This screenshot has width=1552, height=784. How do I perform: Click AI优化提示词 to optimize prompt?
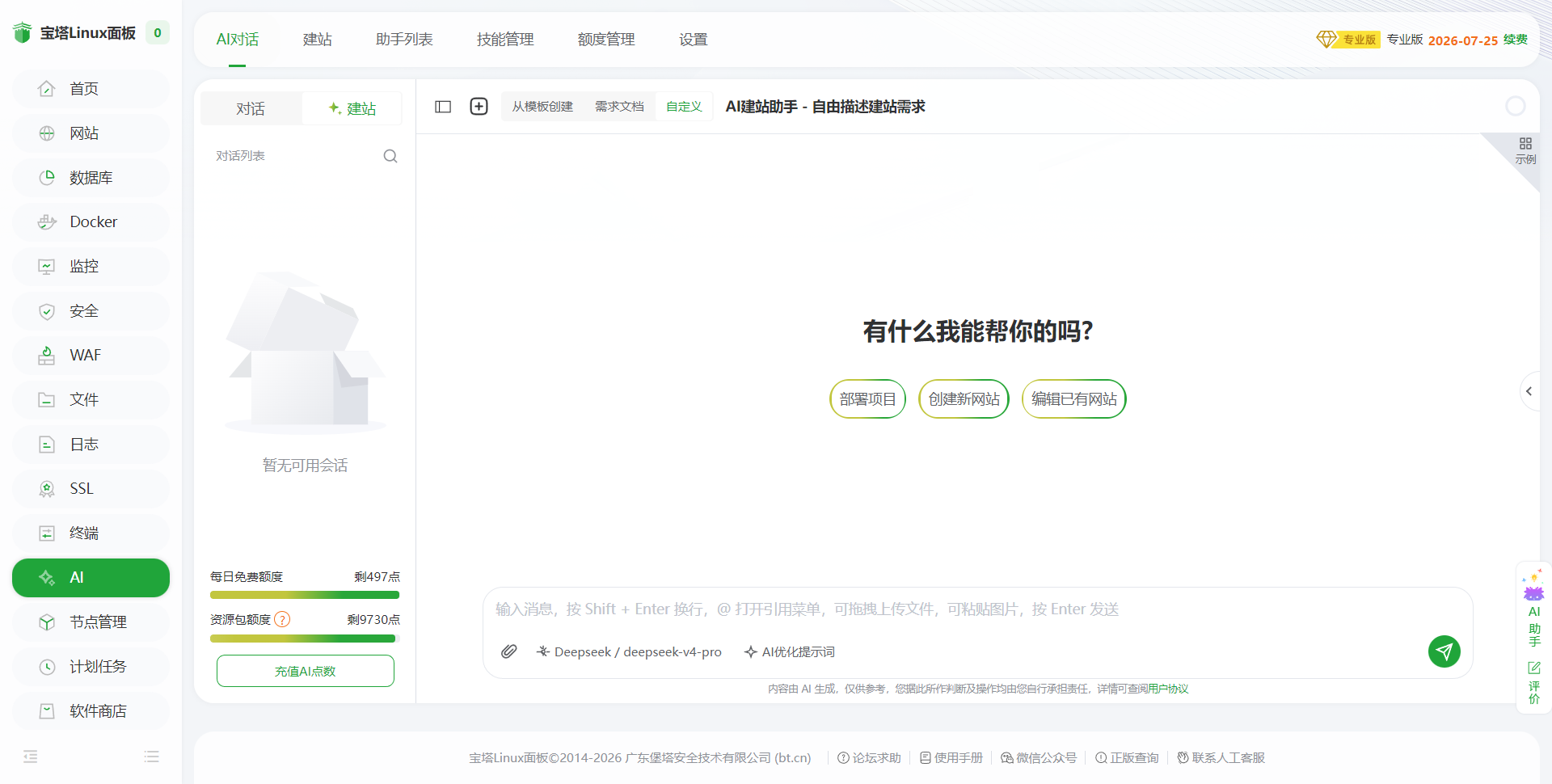pos(790,651)
